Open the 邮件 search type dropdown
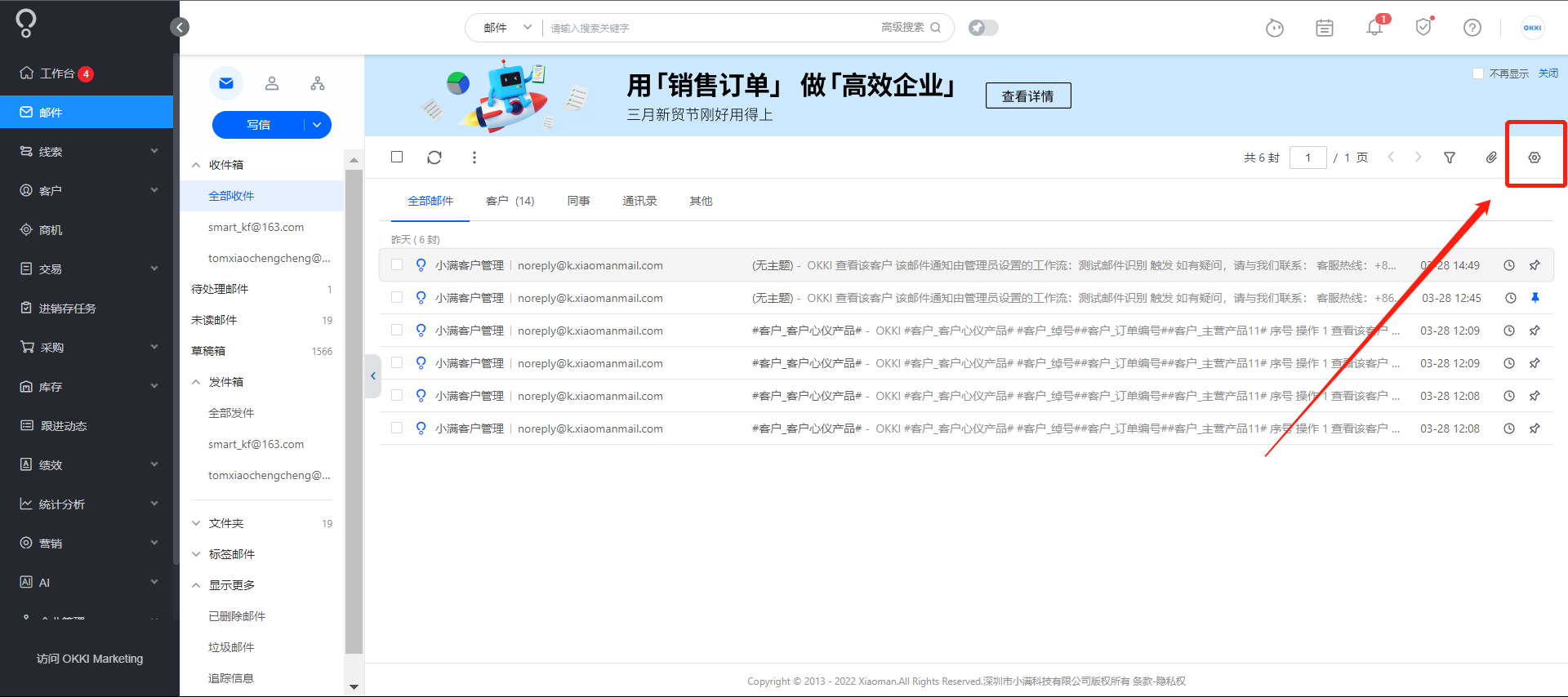The height and width of the screenshot is (697, 1568). coord(506,28)
